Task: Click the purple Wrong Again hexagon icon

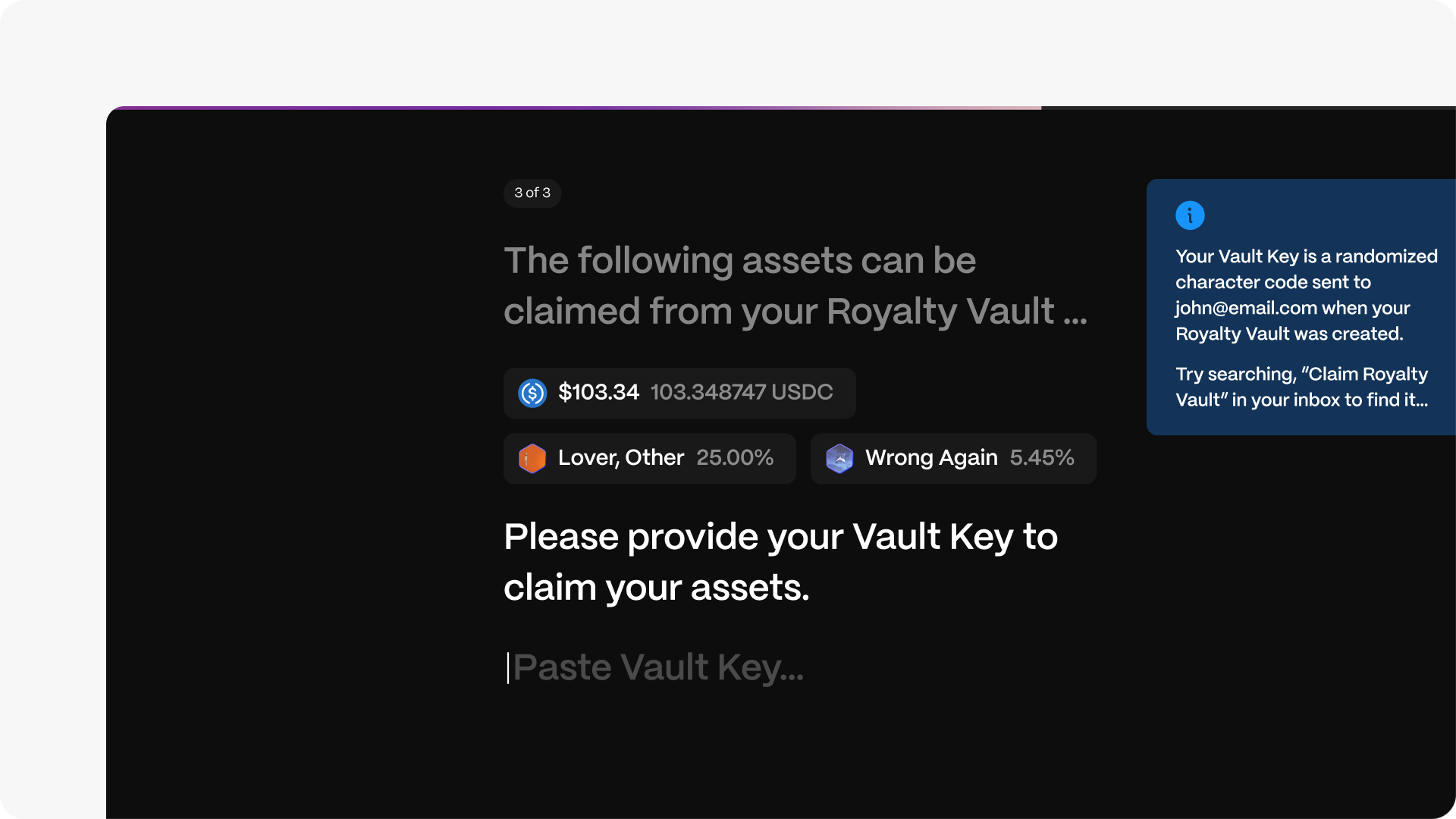Action: (839, 458)
